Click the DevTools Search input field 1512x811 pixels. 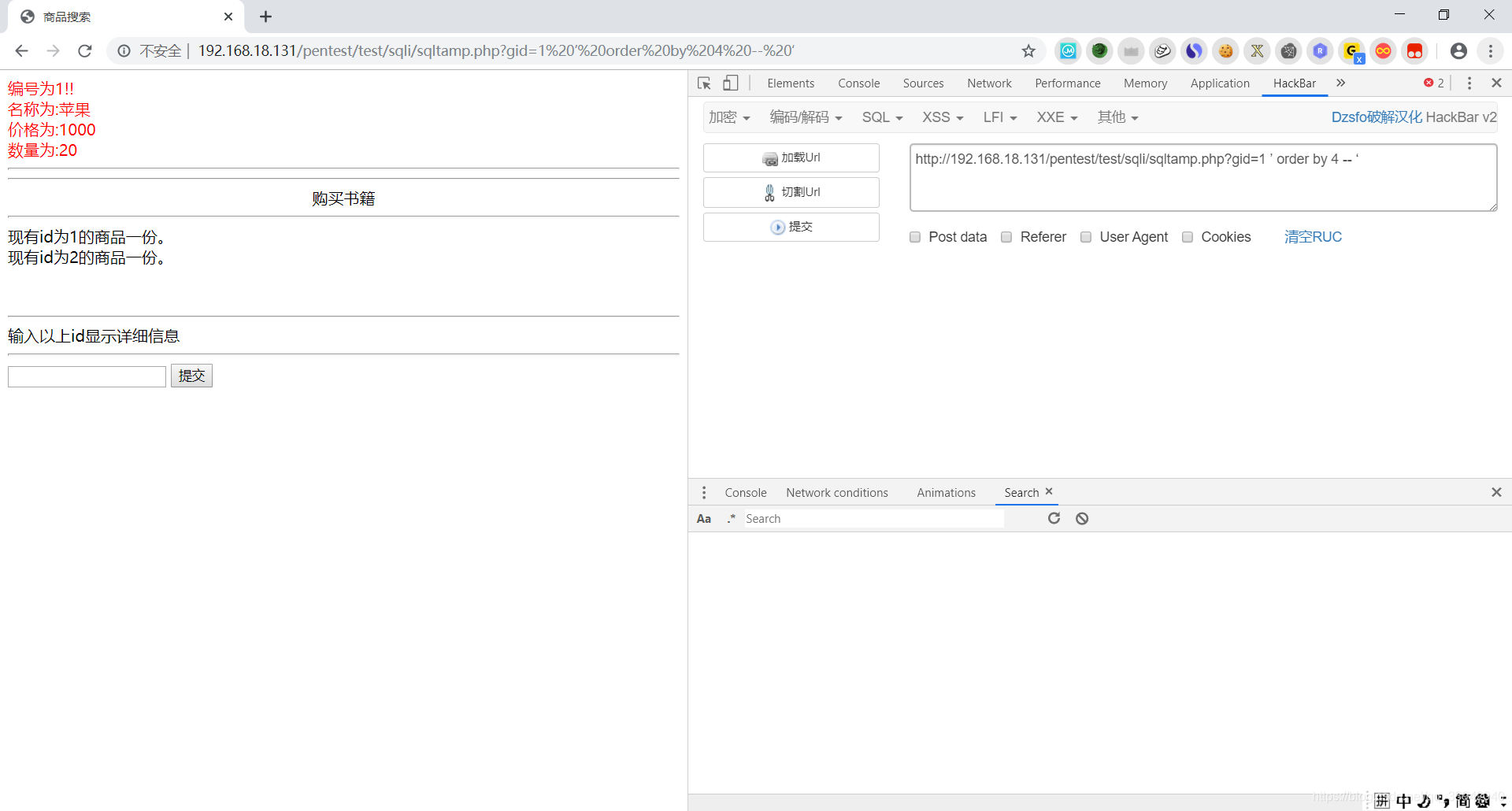[873, 519]
